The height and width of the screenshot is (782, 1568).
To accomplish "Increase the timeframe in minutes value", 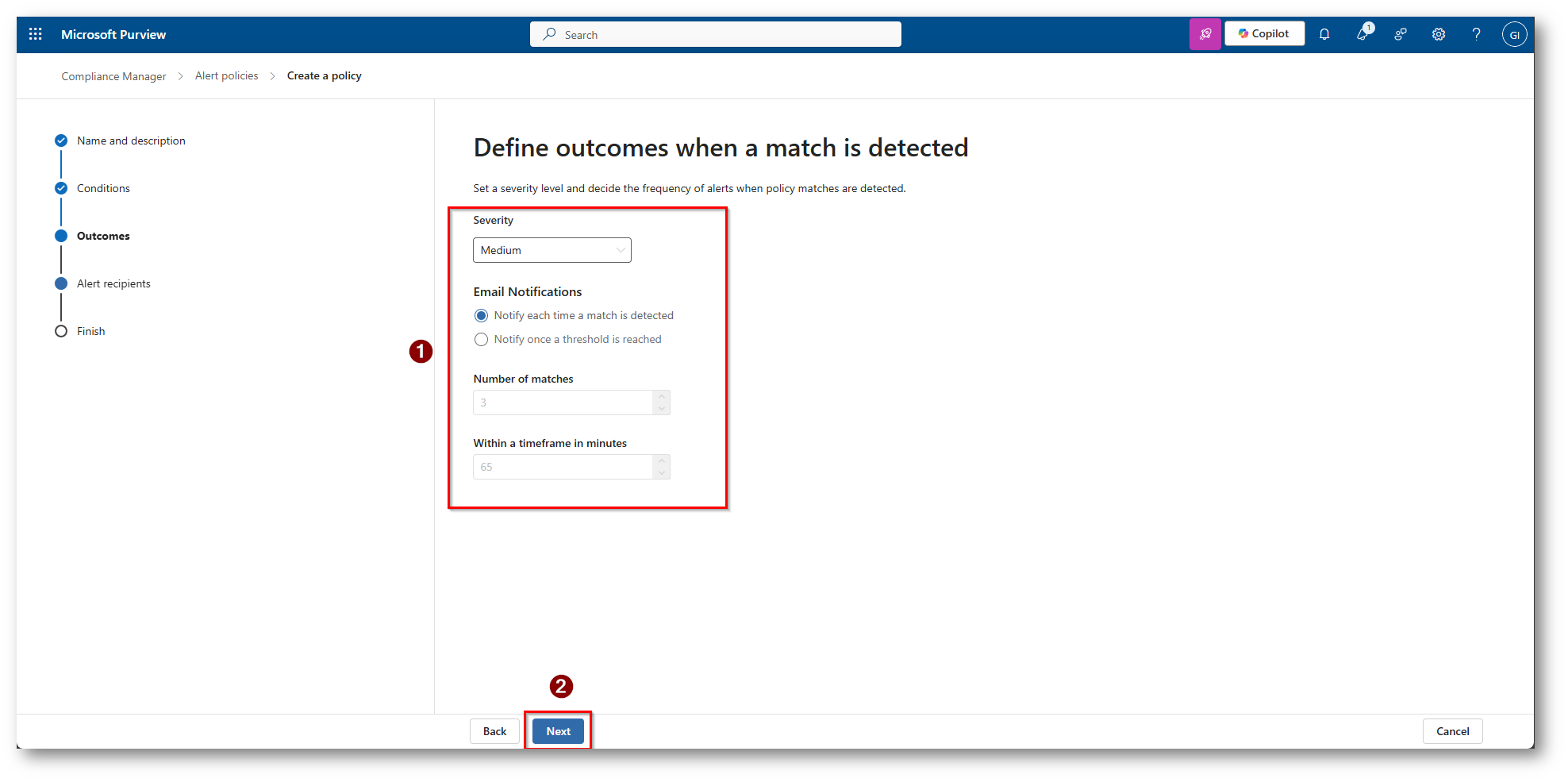I will pos(662,460).
